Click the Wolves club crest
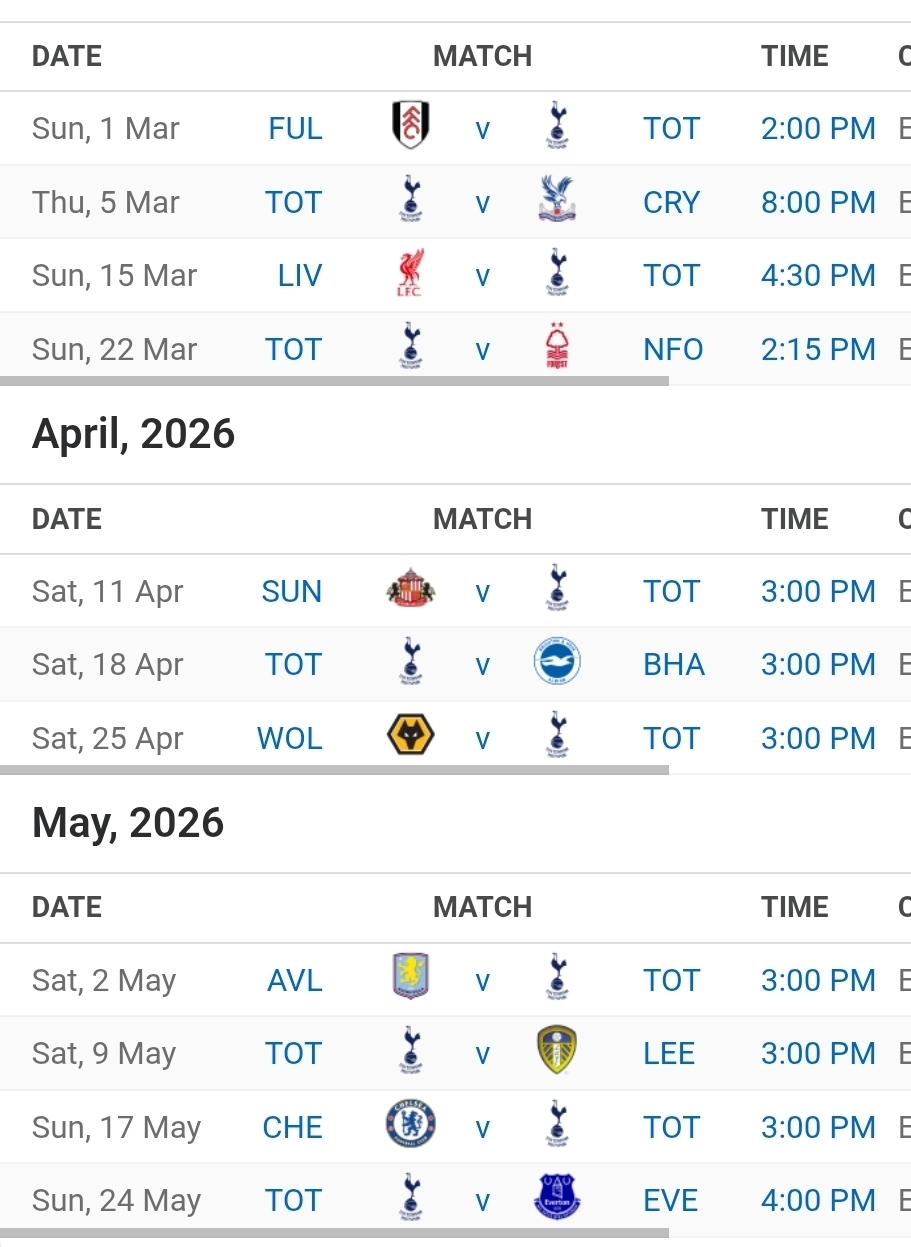This screenshot has width=911, height=1247. (x=410, y=738)
